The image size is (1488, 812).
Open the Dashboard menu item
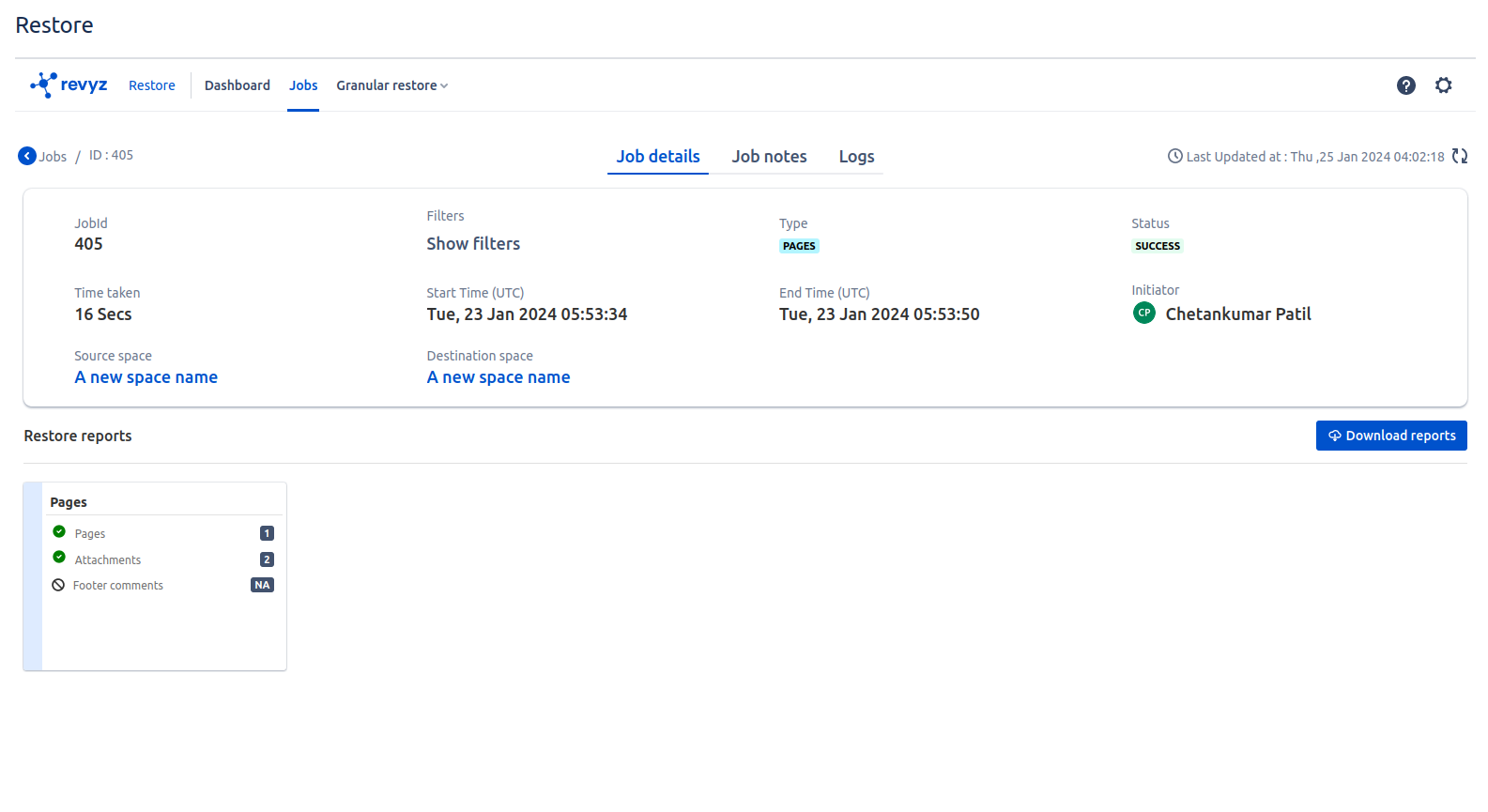point(237,85)
